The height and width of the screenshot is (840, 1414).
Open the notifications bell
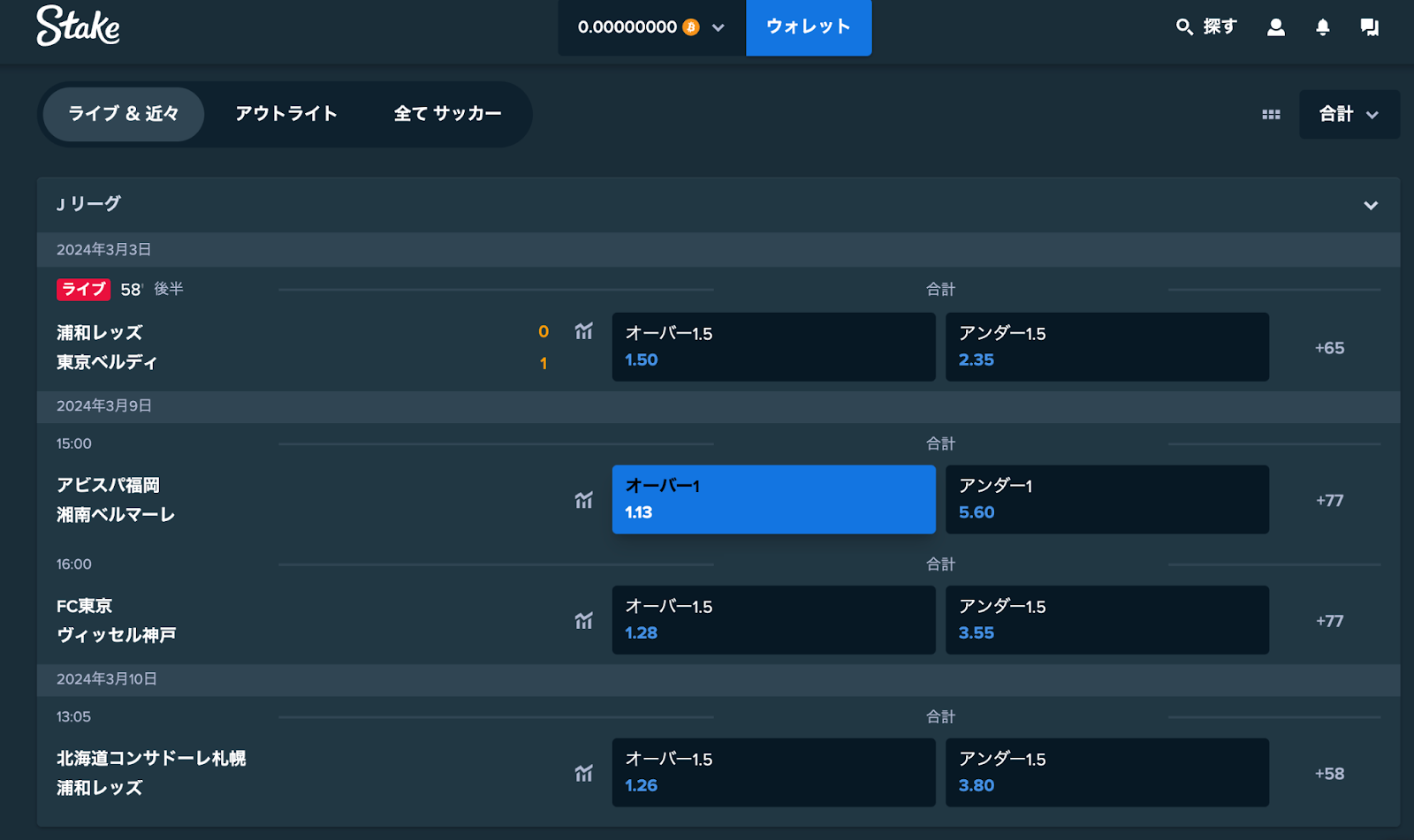tap(1322, 27)
